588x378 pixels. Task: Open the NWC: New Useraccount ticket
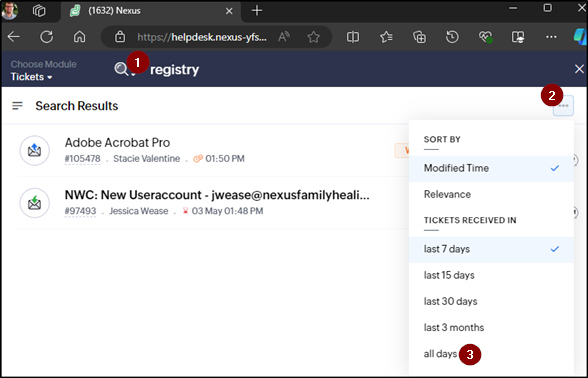pos(217,195)
